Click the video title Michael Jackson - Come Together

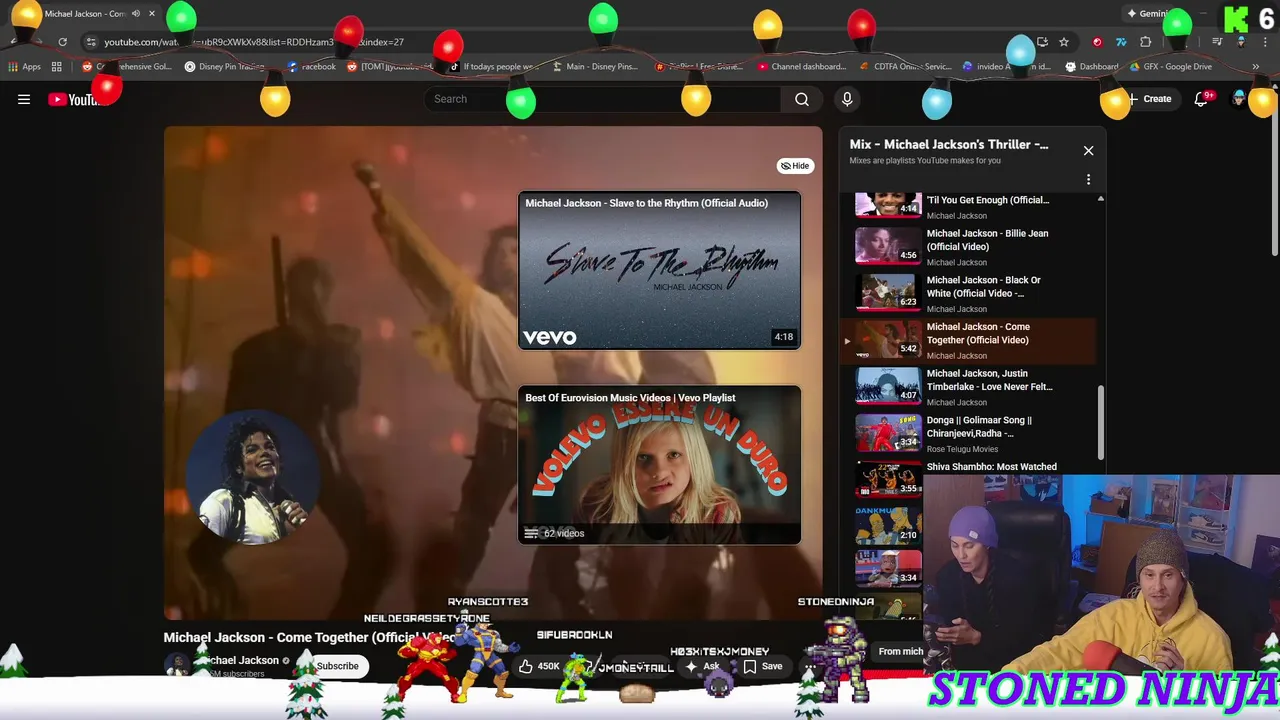coord(310,637)
